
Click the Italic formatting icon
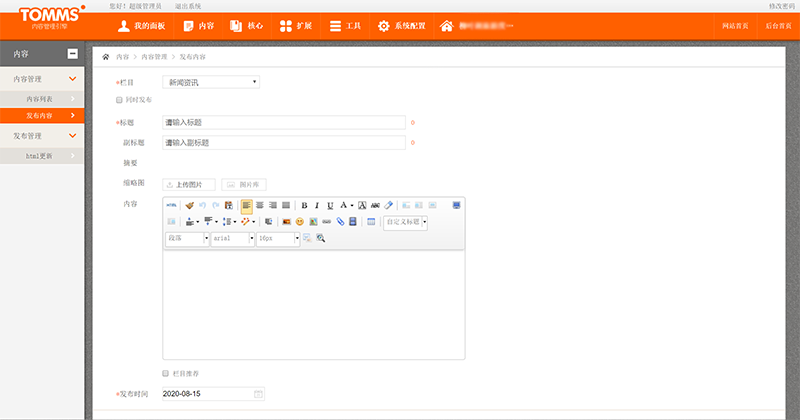click(x=317, y=205)
